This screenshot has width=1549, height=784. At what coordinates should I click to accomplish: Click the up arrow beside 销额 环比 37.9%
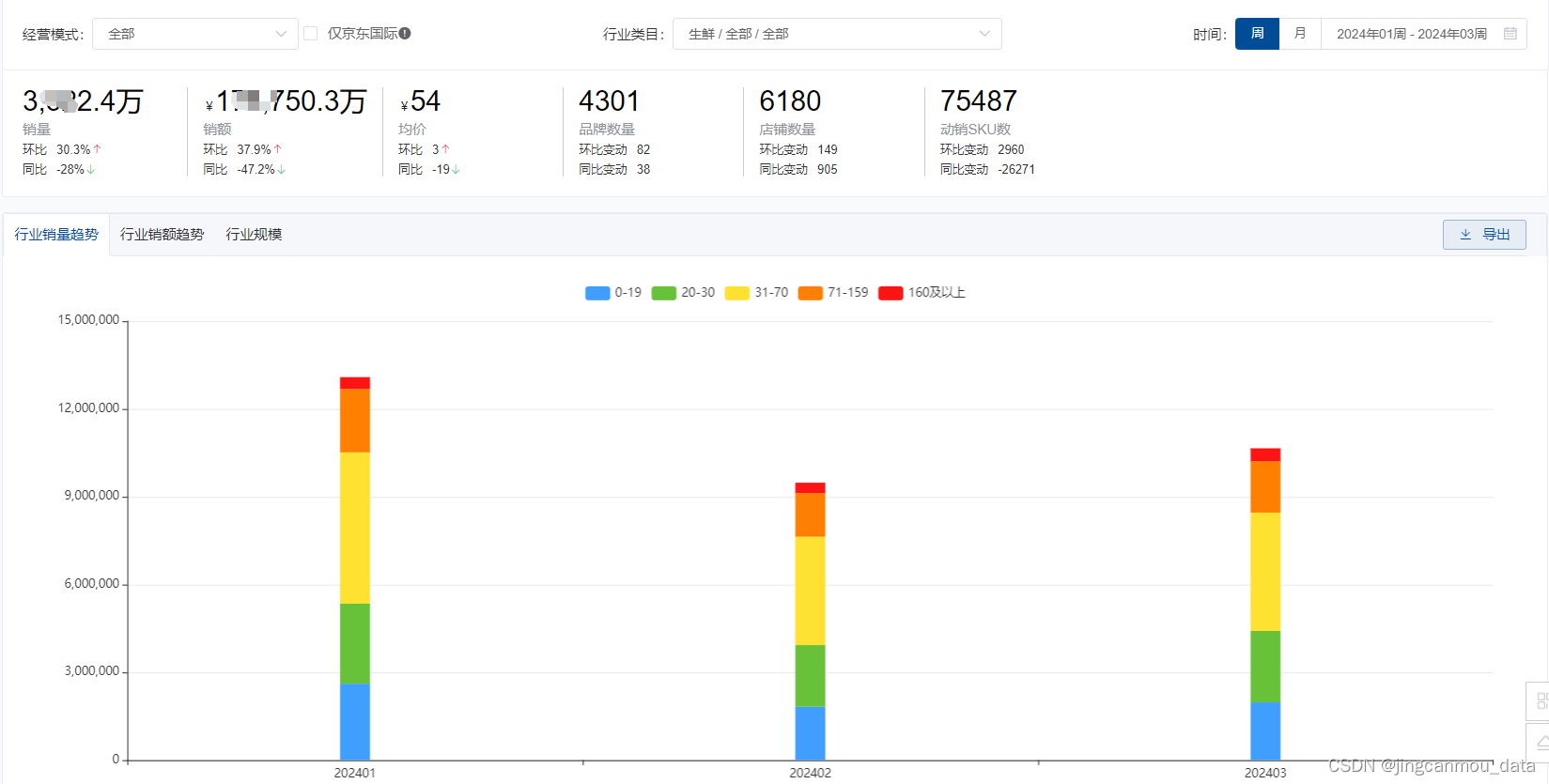click(277, 149)
